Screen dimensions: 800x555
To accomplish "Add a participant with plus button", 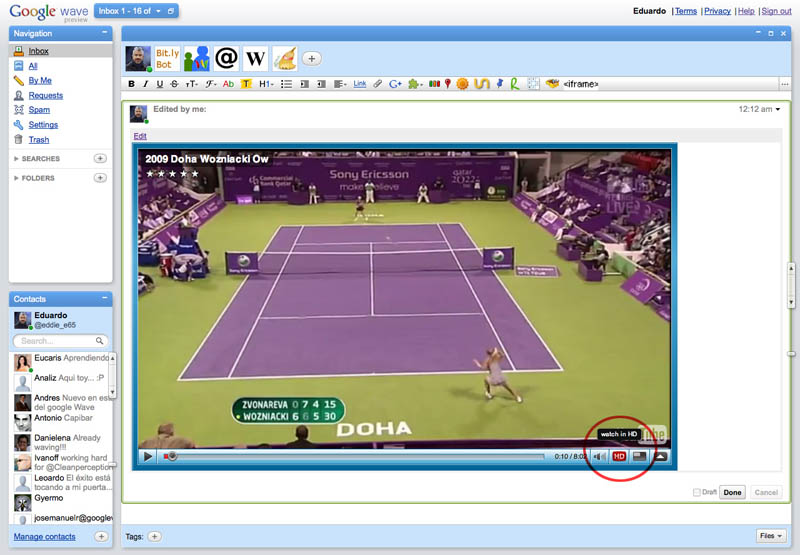I will click(x=312, y=59).
